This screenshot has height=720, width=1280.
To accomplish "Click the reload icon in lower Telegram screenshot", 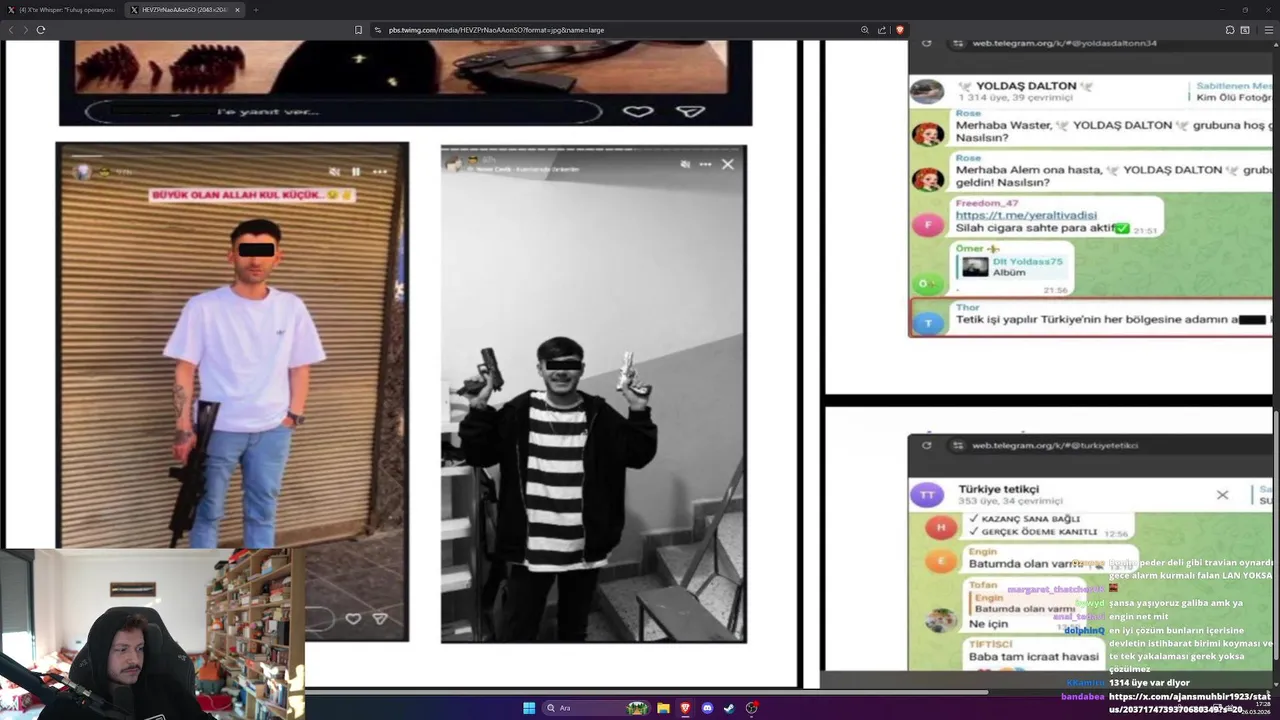I will click(926, 445).
